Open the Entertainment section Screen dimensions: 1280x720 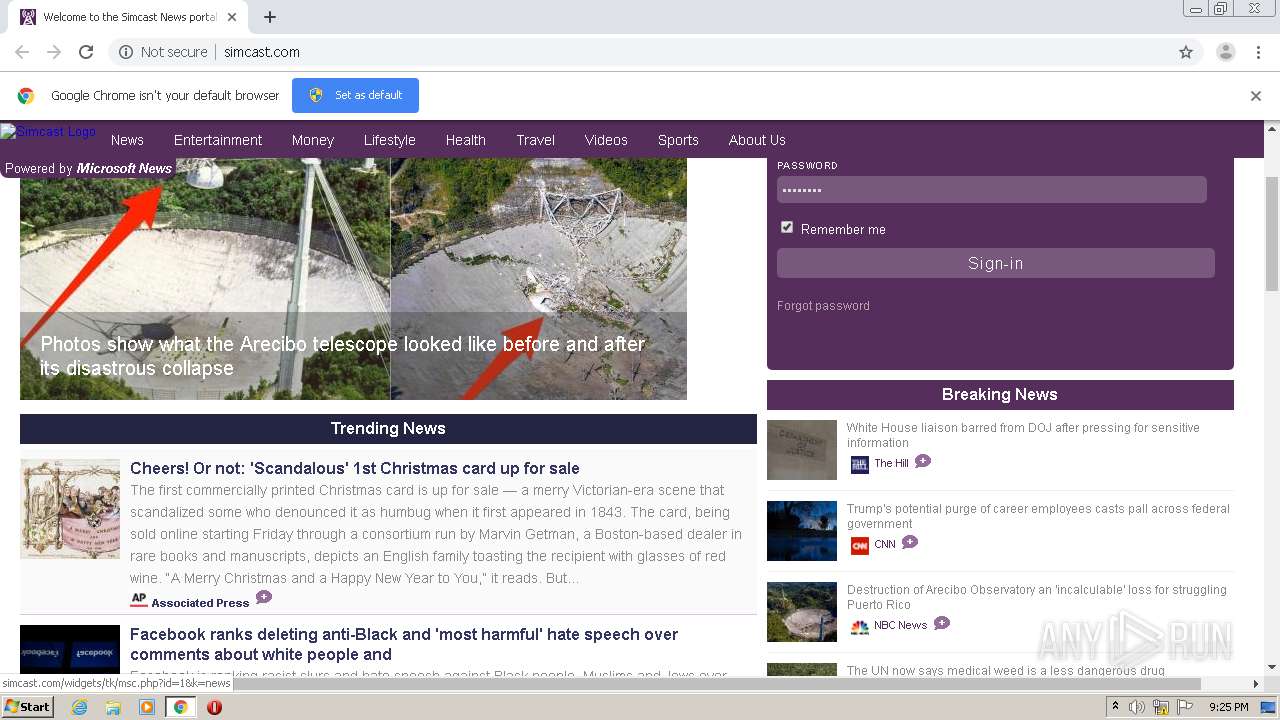(x=218, y=140)
